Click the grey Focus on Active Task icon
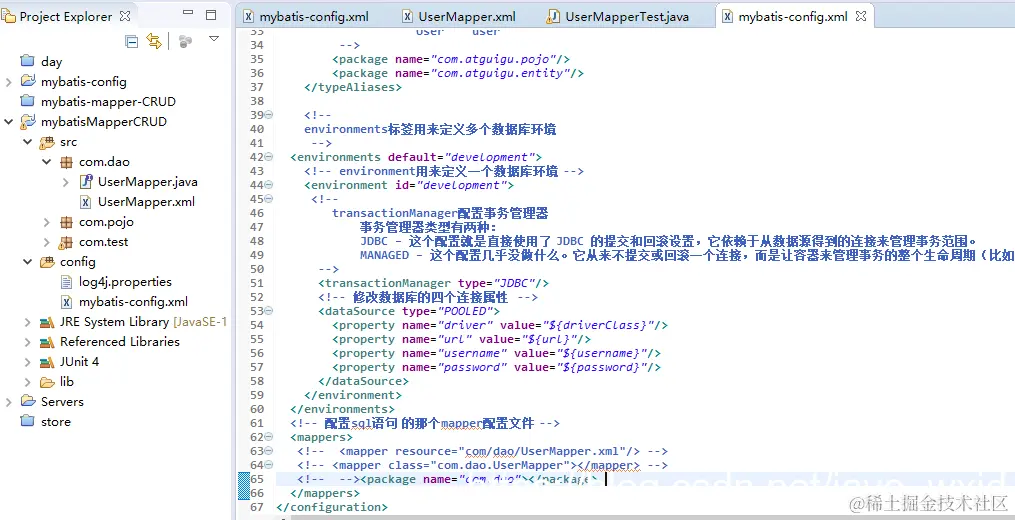Image resolution: width=1015 pixels, height=520 pixels. (185, 41)
